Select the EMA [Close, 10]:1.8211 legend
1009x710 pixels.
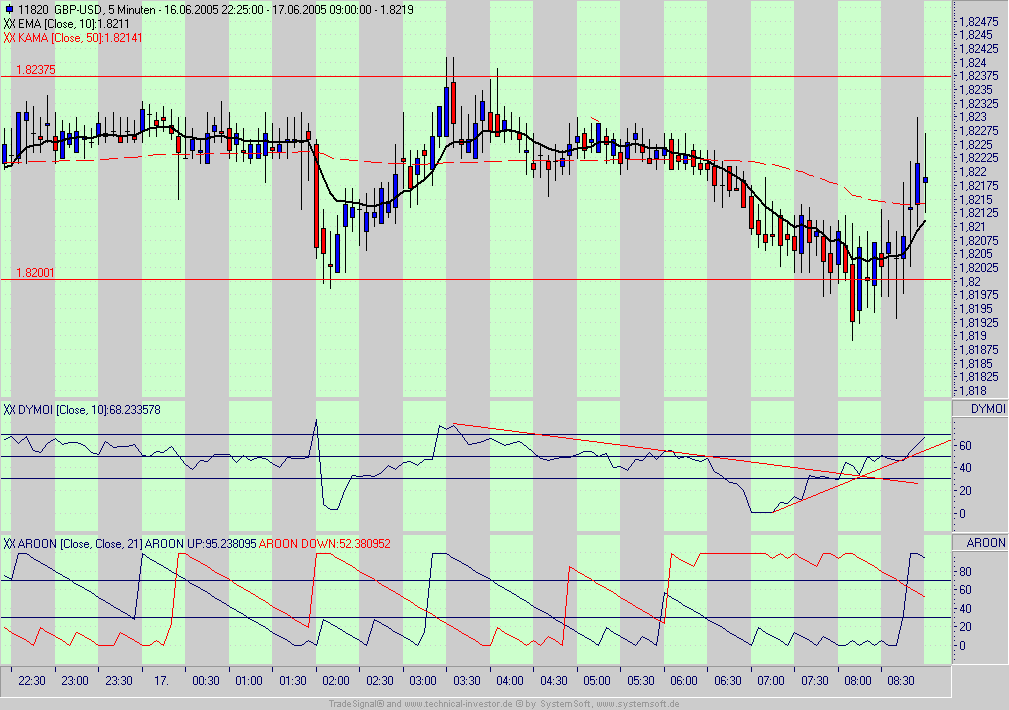coord(74,24)
